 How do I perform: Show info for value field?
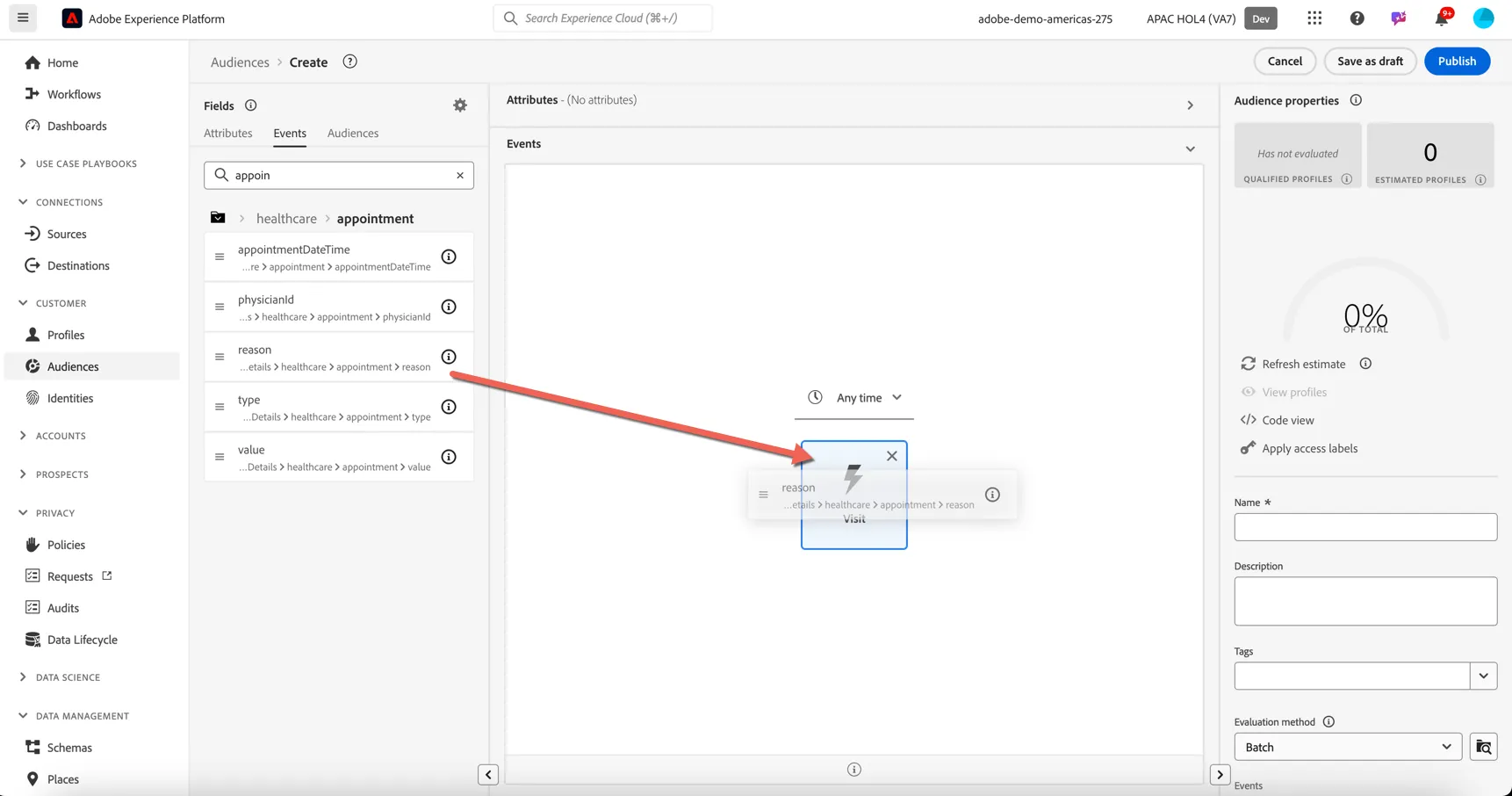[x=449, y=457]
